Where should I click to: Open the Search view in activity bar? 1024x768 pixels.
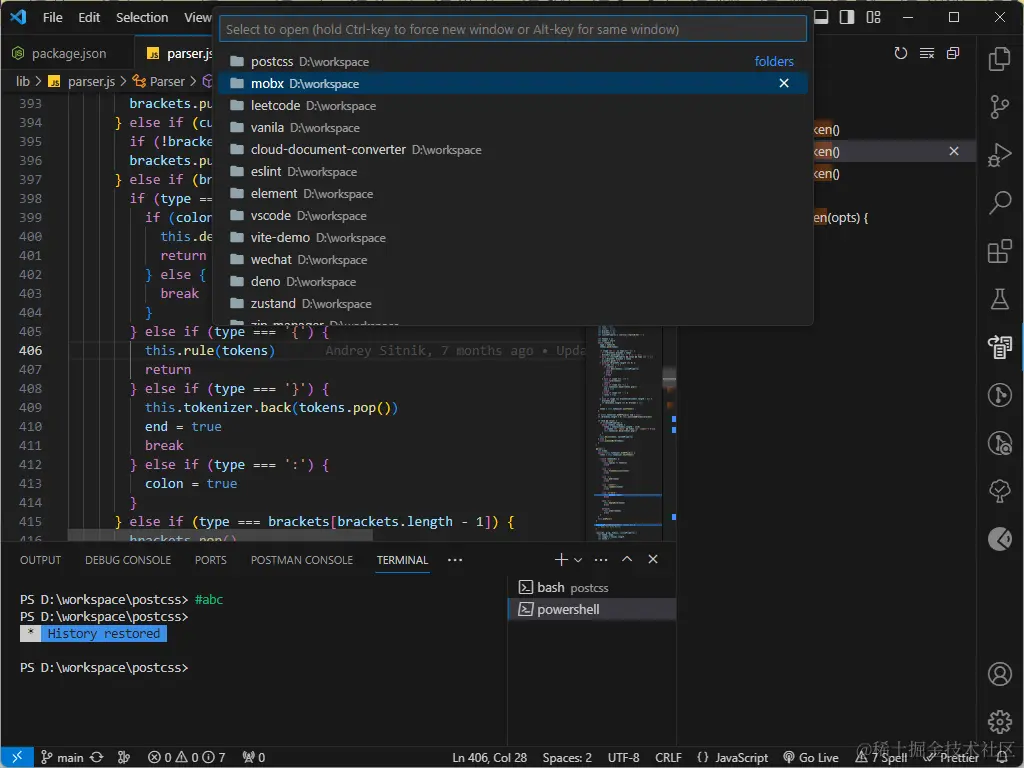[x=999, y=203]
